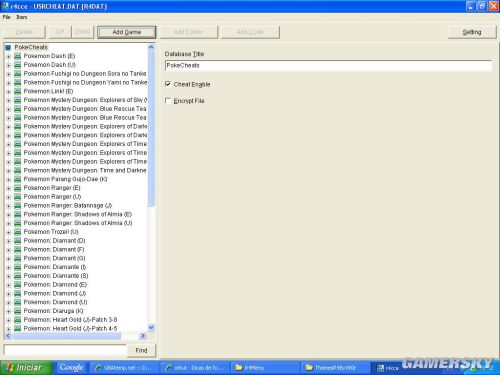Toggle the Cheat Enable checkbox
The image size is (500, 375).
coord(168,84)
